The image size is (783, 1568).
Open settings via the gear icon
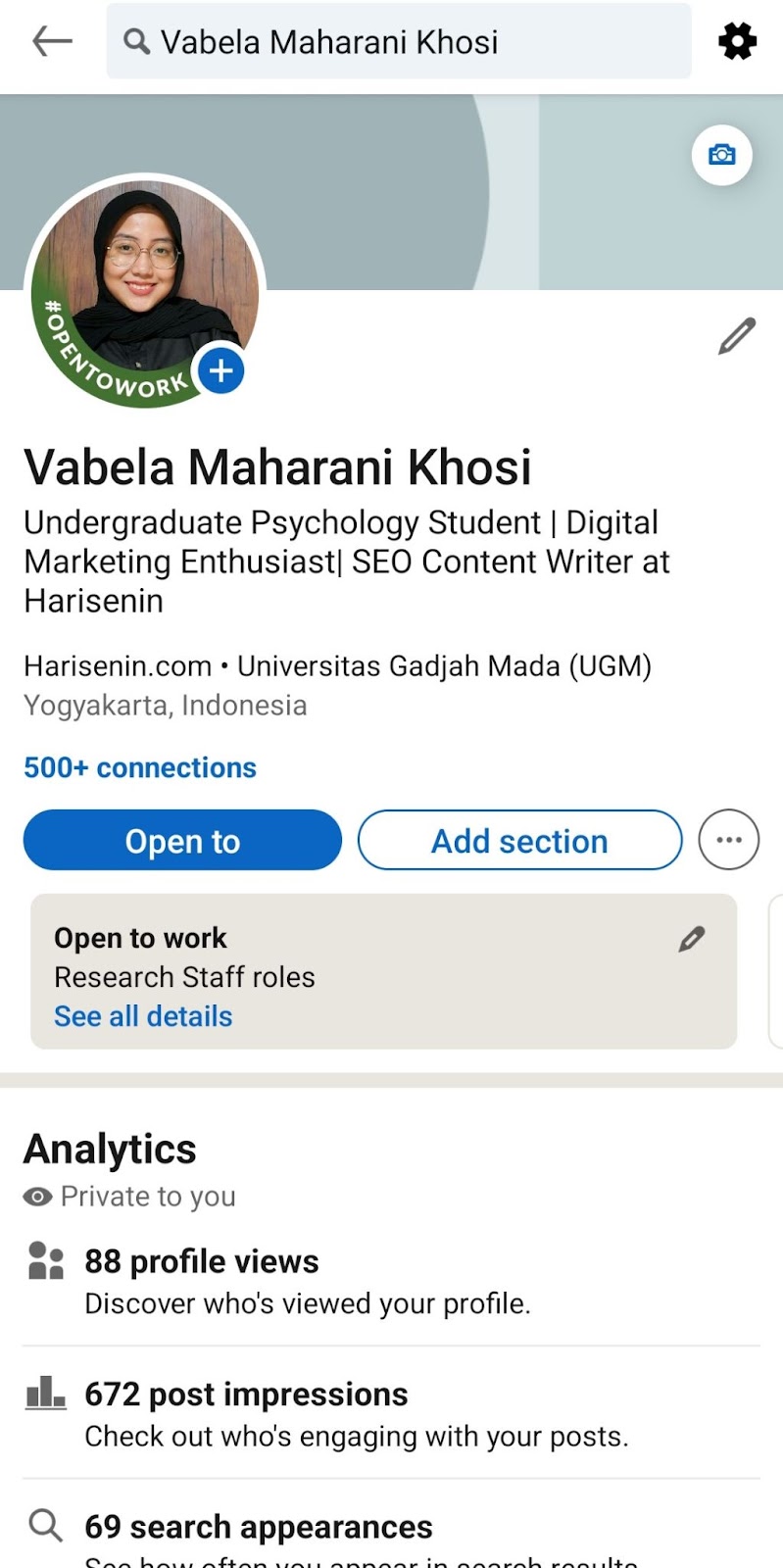coord(737,41)
